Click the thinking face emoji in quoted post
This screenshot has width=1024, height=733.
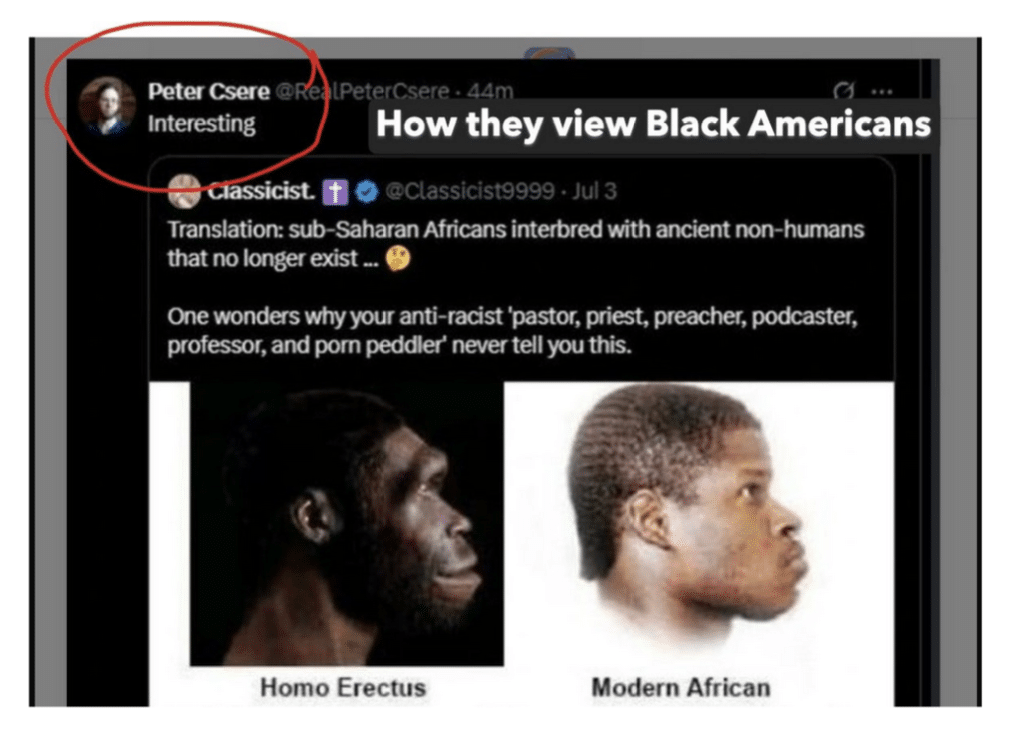(x=398, y=259)
